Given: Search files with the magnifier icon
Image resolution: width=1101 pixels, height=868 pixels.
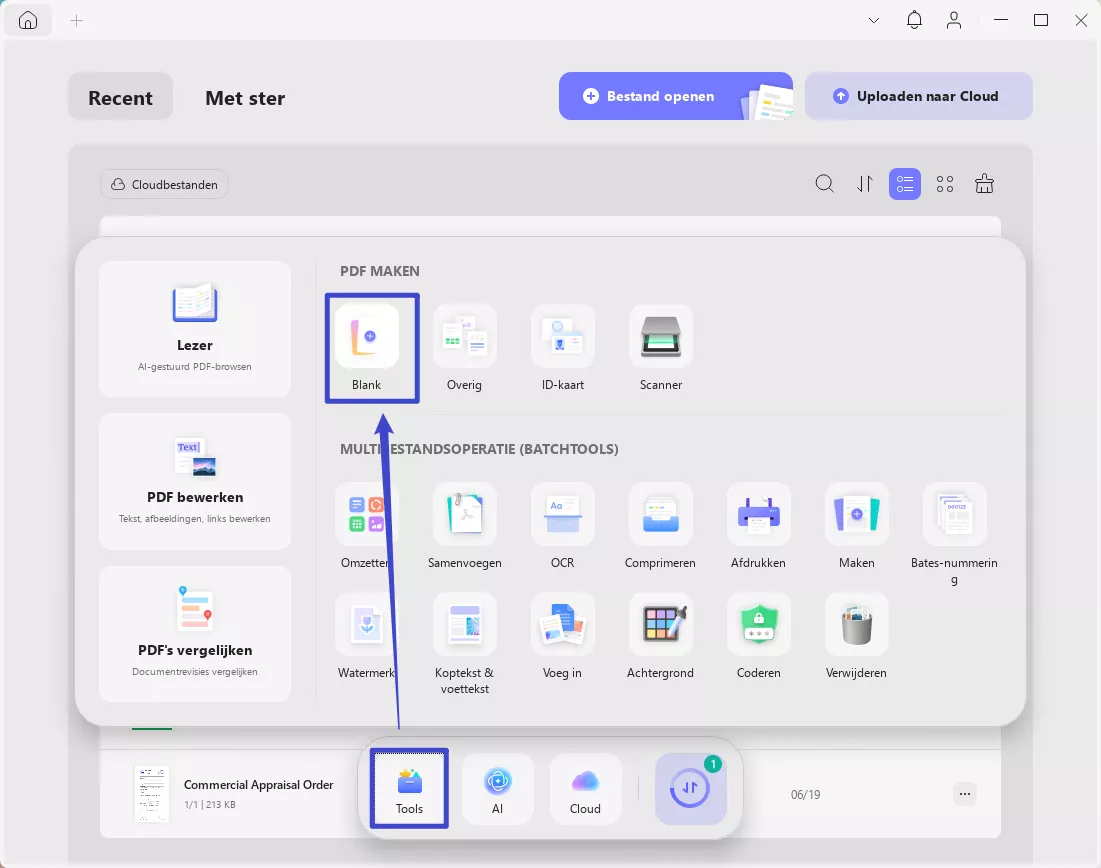Looking at the screenshot, I should click(x=825, y=184).
